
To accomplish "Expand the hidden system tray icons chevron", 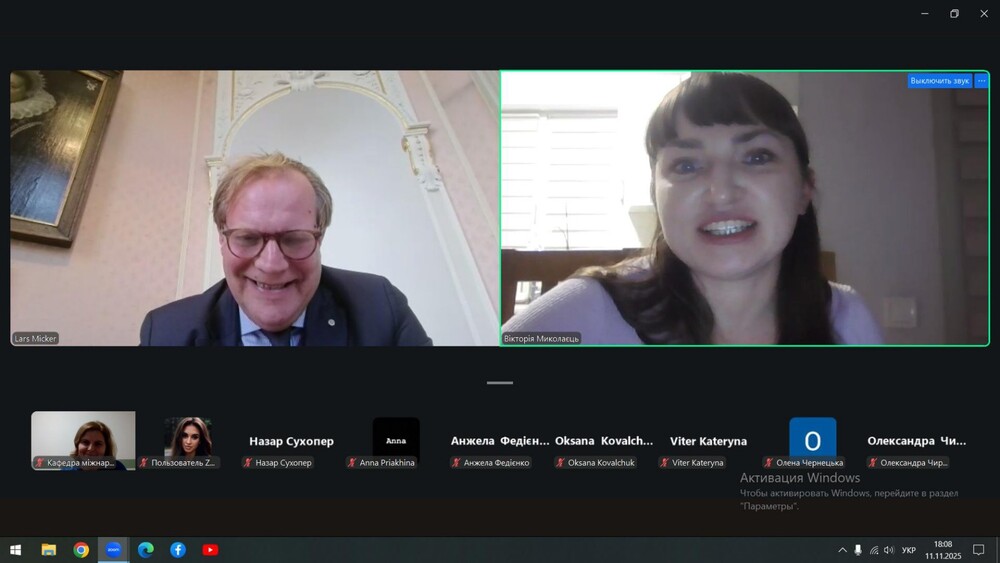I will pyautogui.click(x=842, y=550).
